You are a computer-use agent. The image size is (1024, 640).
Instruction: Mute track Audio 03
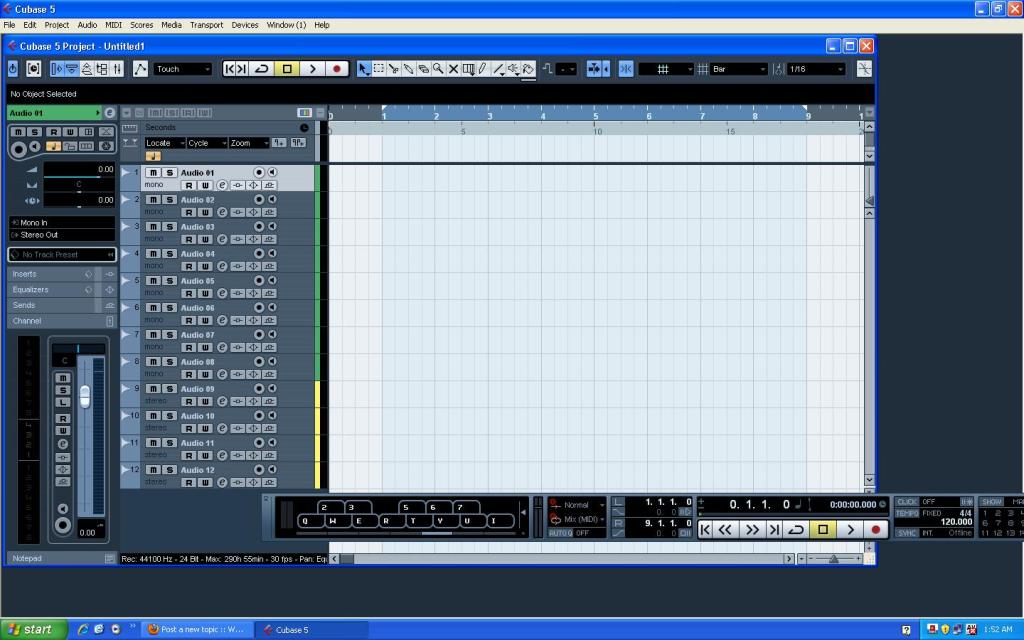click(x=152, y=227)
